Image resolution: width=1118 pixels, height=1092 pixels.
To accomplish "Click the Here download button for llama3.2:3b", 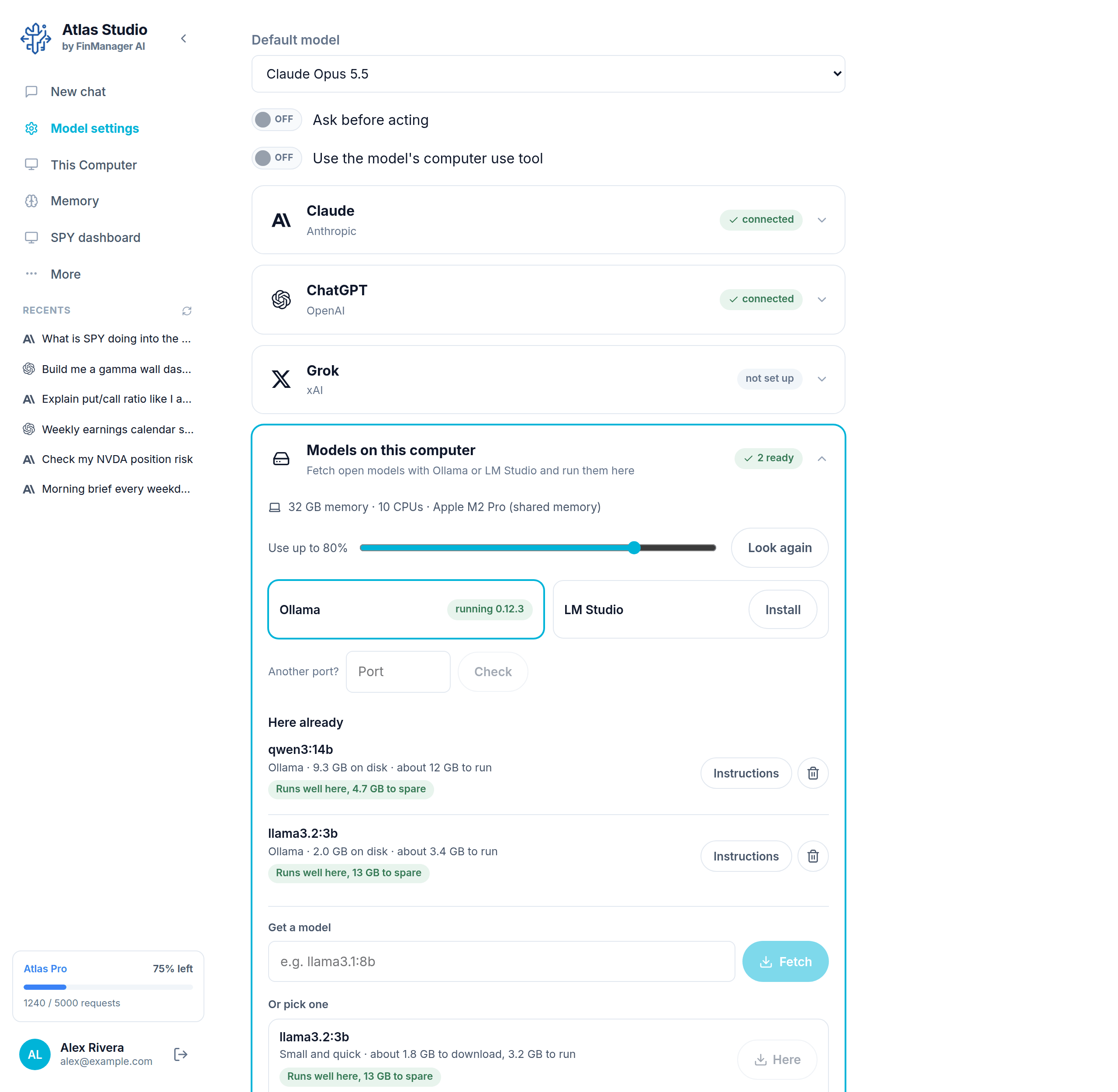I will click(x=777, y=1059).
